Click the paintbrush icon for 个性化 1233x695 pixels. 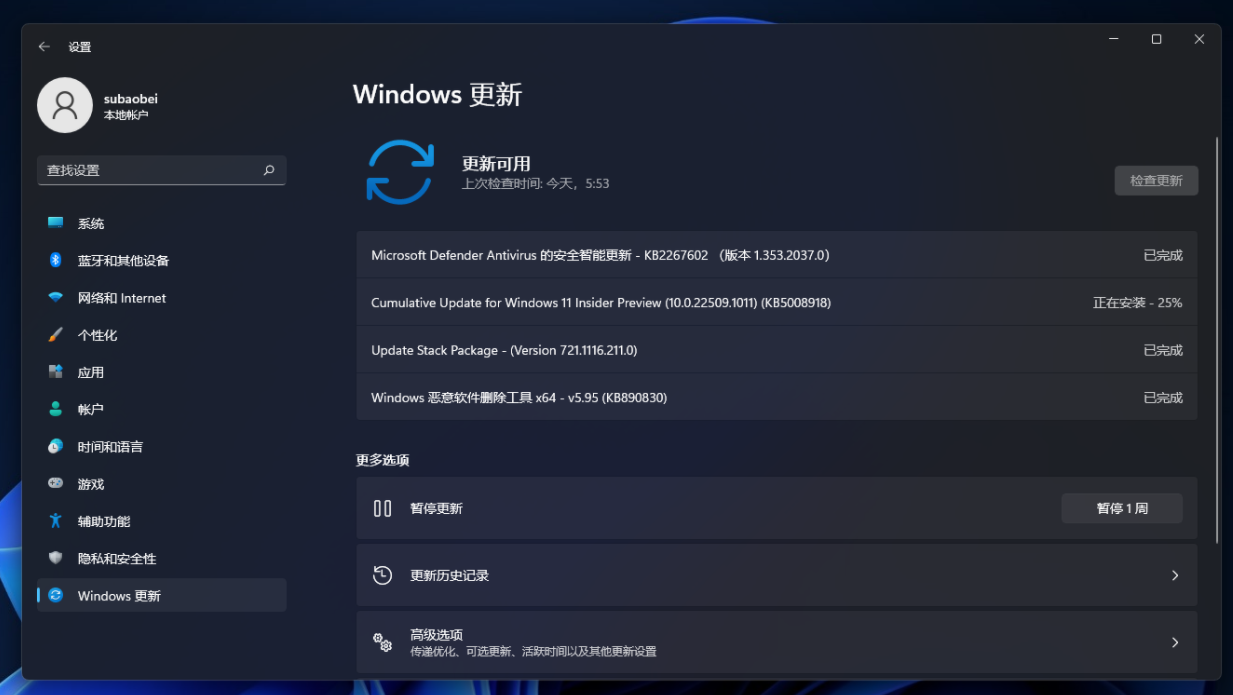[x=56, y=335]
